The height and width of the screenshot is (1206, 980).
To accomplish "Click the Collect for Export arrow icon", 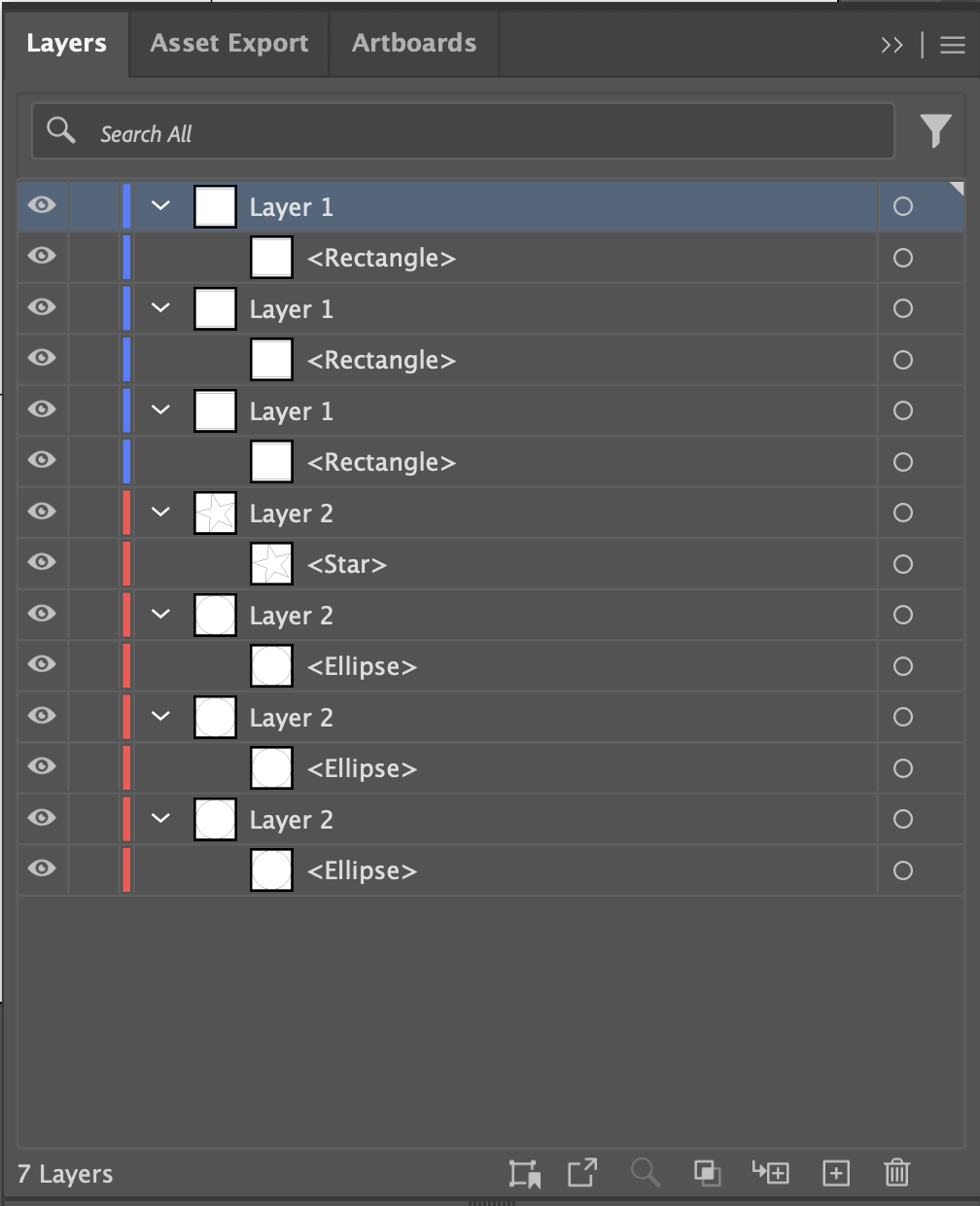I will [581, 1173].
